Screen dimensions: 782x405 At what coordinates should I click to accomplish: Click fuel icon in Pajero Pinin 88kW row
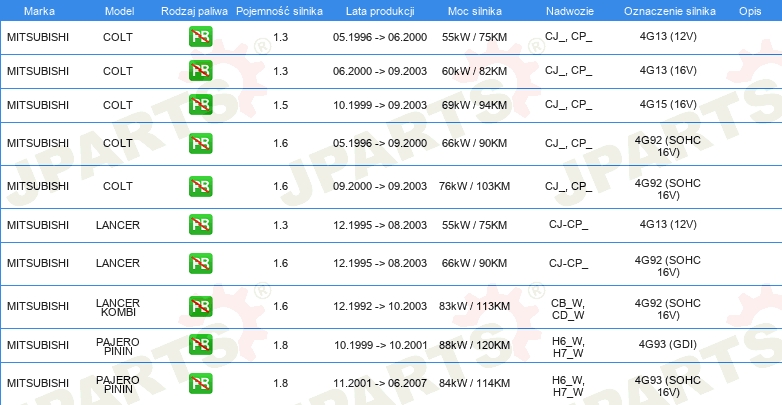(200, 345)
